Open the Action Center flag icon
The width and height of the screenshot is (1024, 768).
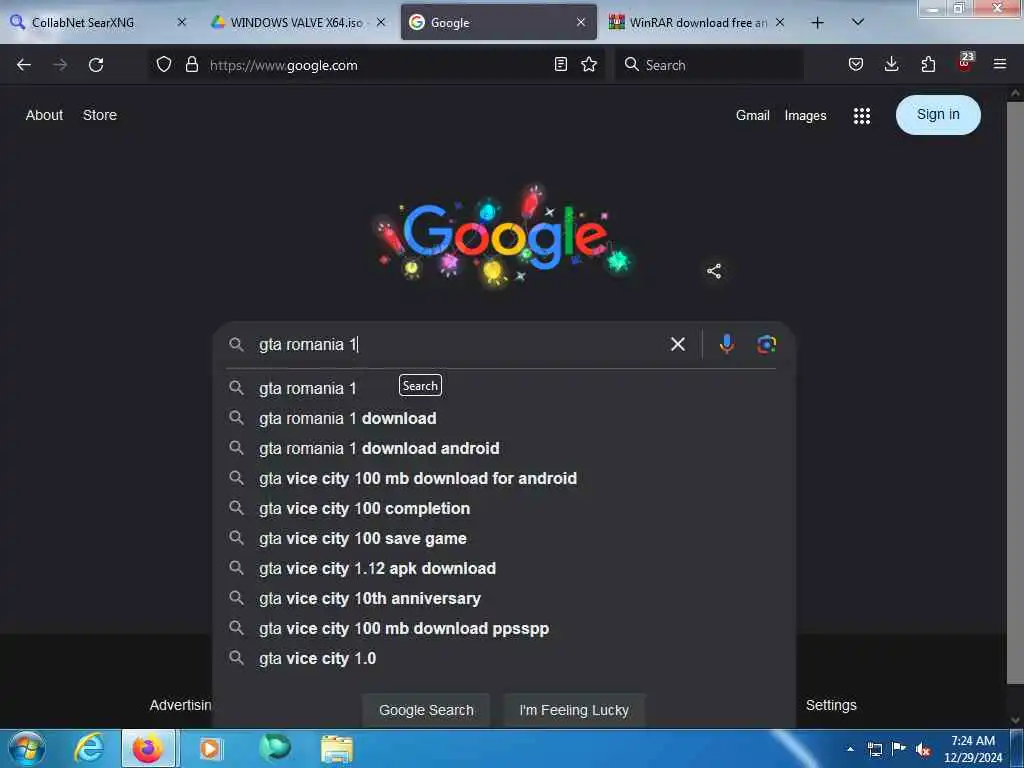(899, 748)
